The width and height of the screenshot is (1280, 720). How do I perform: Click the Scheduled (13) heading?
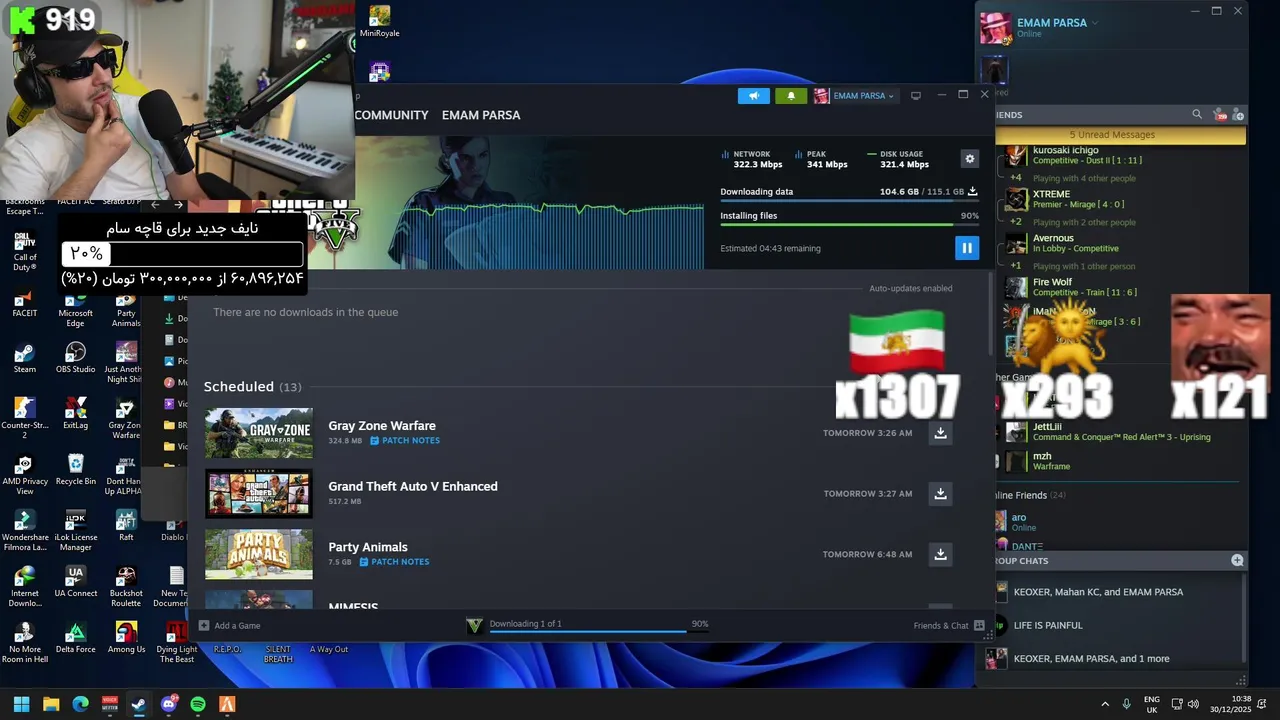(252, 387)
